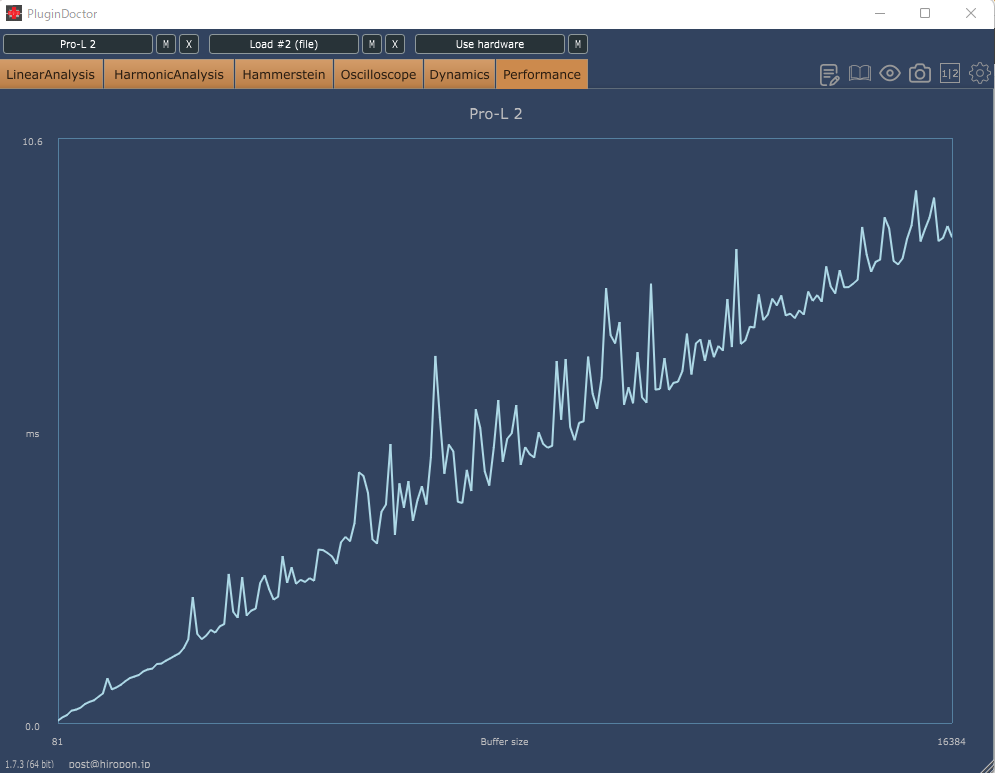Open the Hammerstein tab

(x=284, y=74)
